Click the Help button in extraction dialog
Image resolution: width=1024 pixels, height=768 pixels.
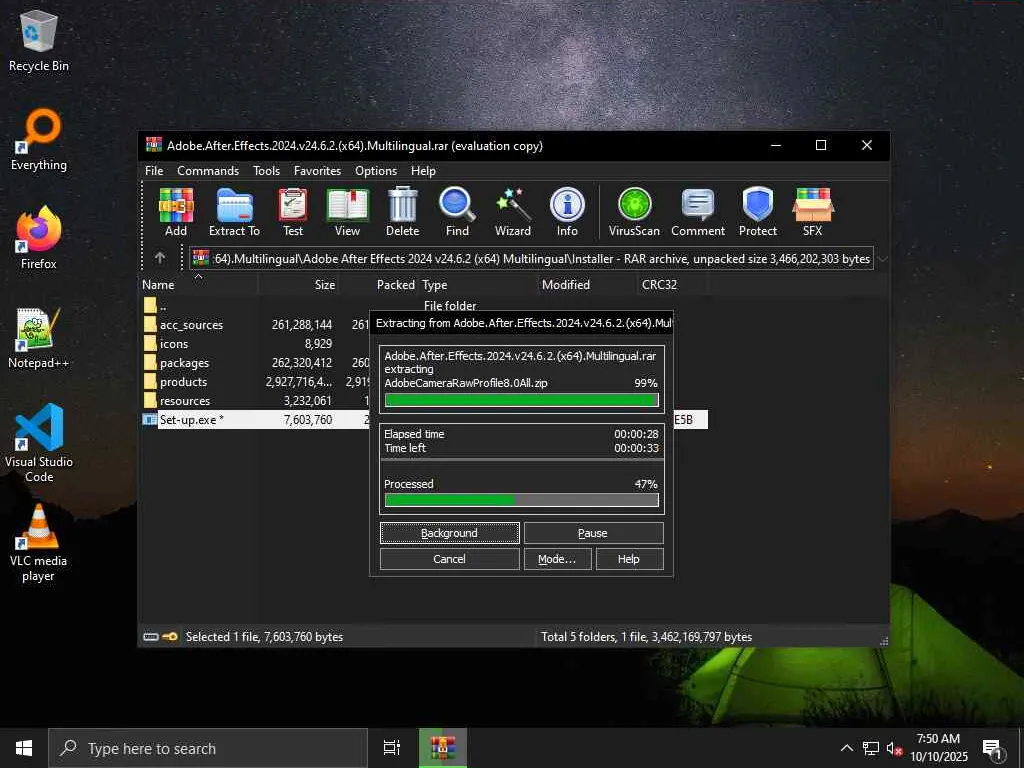click(629, 559)
